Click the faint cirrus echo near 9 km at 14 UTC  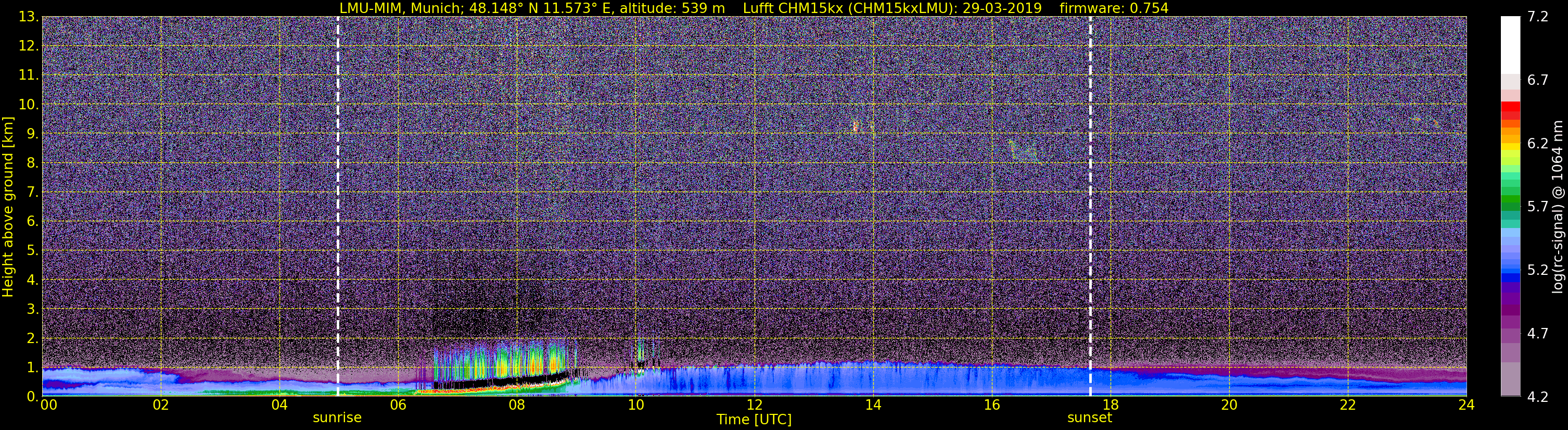pyautogui.click(x=856, y=127)
